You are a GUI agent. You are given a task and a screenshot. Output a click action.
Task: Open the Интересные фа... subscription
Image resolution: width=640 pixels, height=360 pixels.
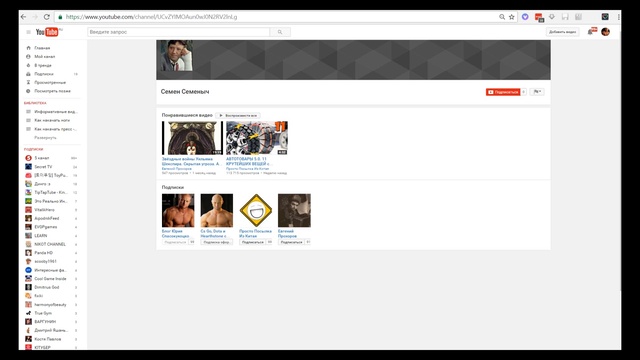click(x=50, y=270)
